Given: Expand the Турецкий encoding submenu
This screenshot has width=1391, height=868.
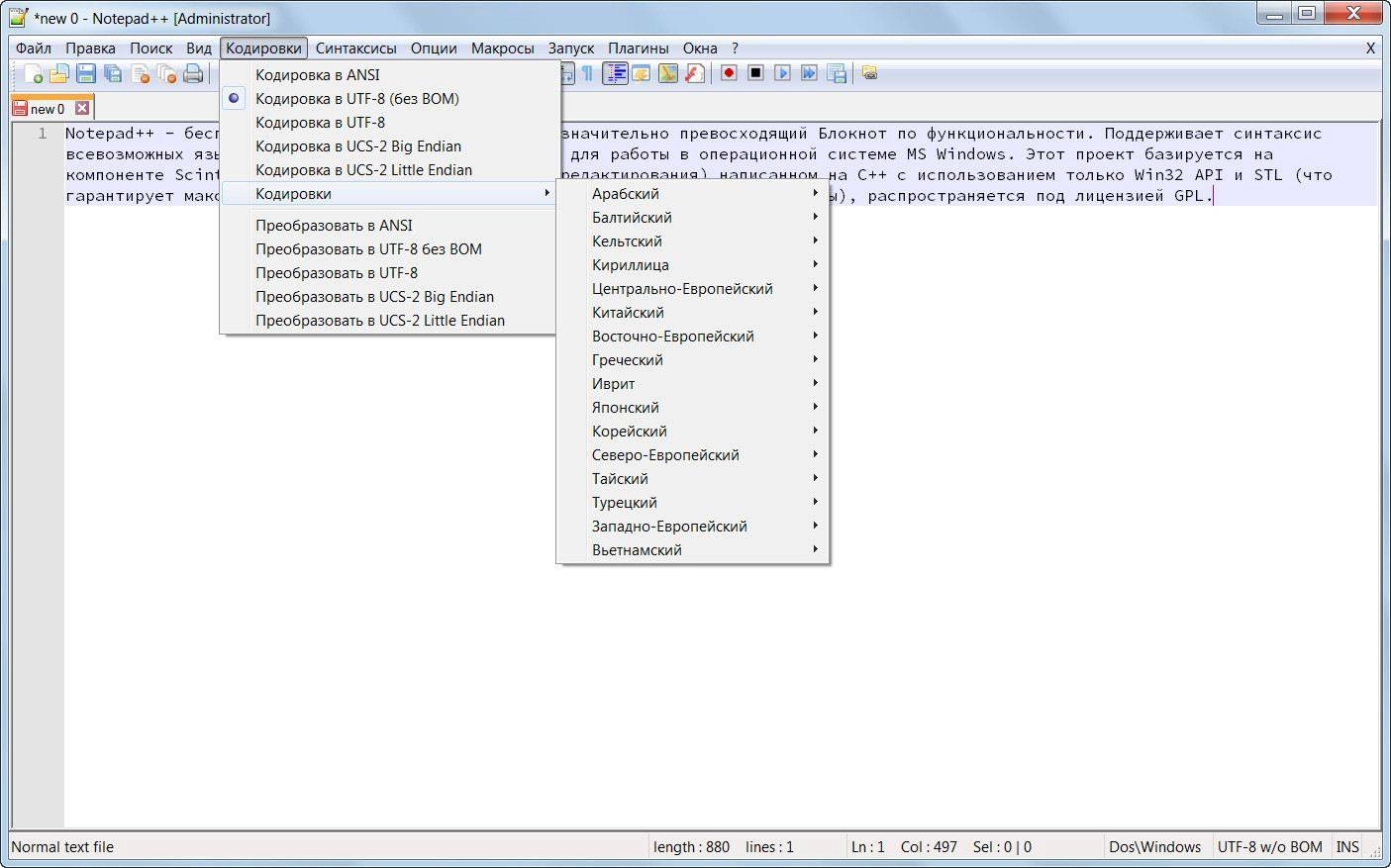Looking at the screenshot, I should (x=693, y=502).
